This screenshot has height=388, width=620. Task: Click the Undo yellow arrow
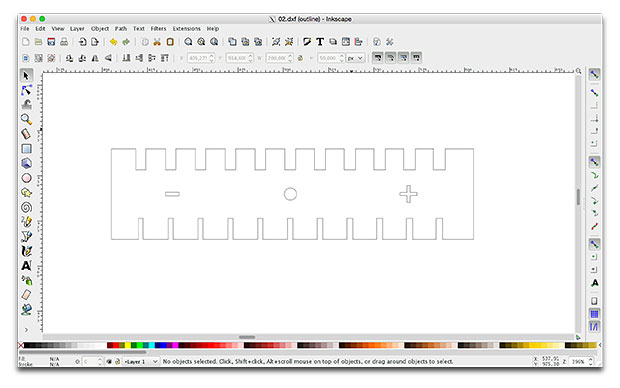coord(113,42)
